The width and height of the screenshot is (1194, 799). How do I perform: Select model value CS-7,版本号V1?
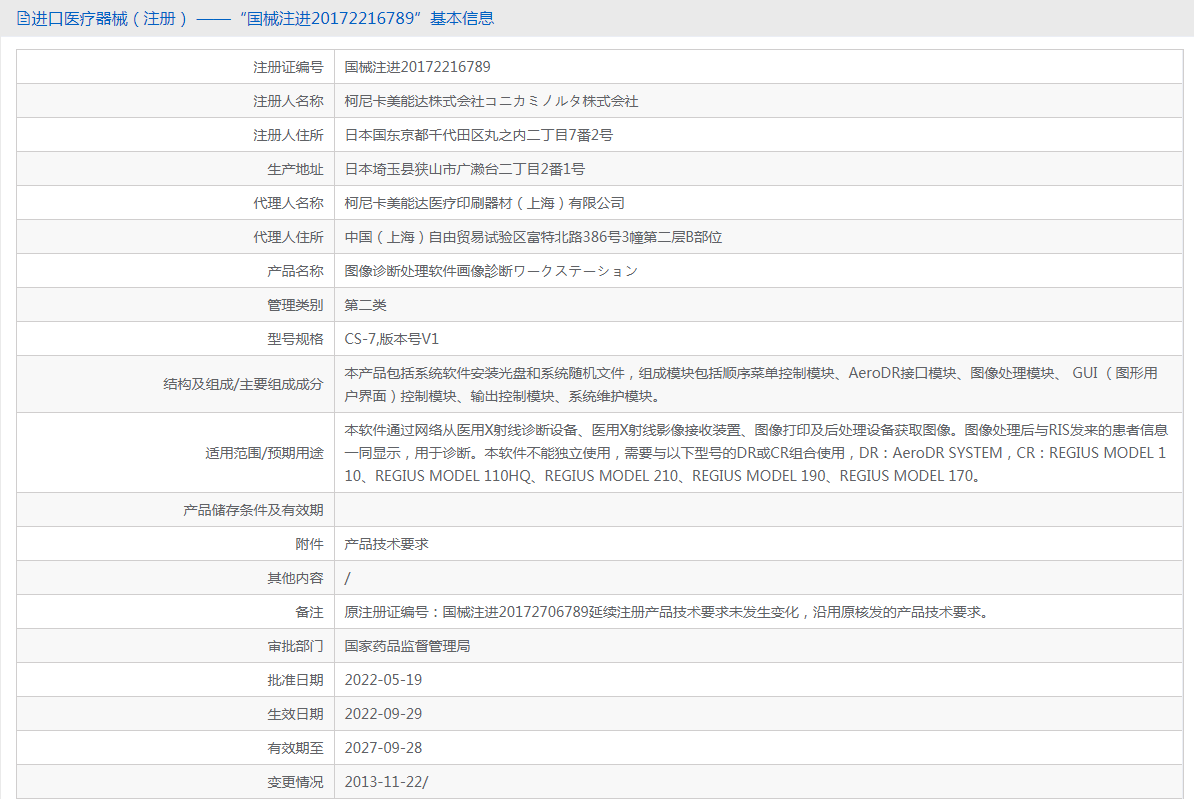[391, 339]
